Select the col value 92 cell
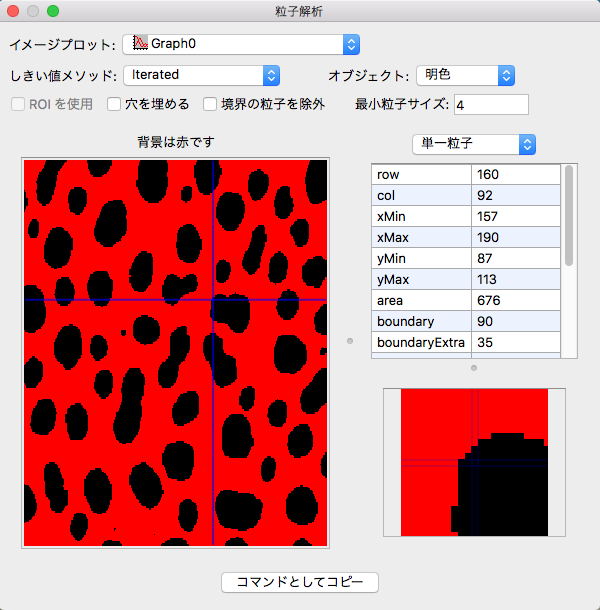Screen dimensions: 600x610 coord(516,195)
